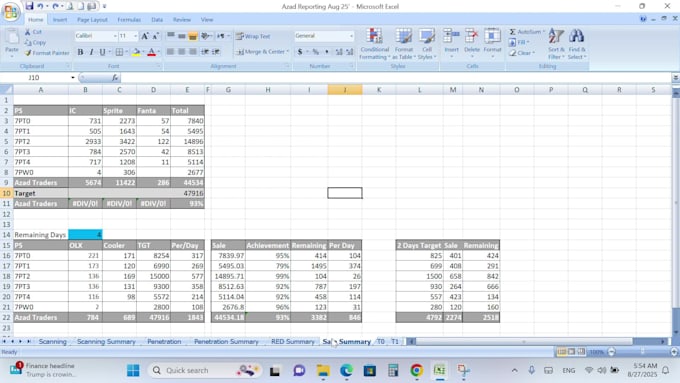The width and height of the screenshot is (680, 383).
Task: Open the Merge & Center dropdown arrow
Action: pyautogui.click(x=288, y=52)
